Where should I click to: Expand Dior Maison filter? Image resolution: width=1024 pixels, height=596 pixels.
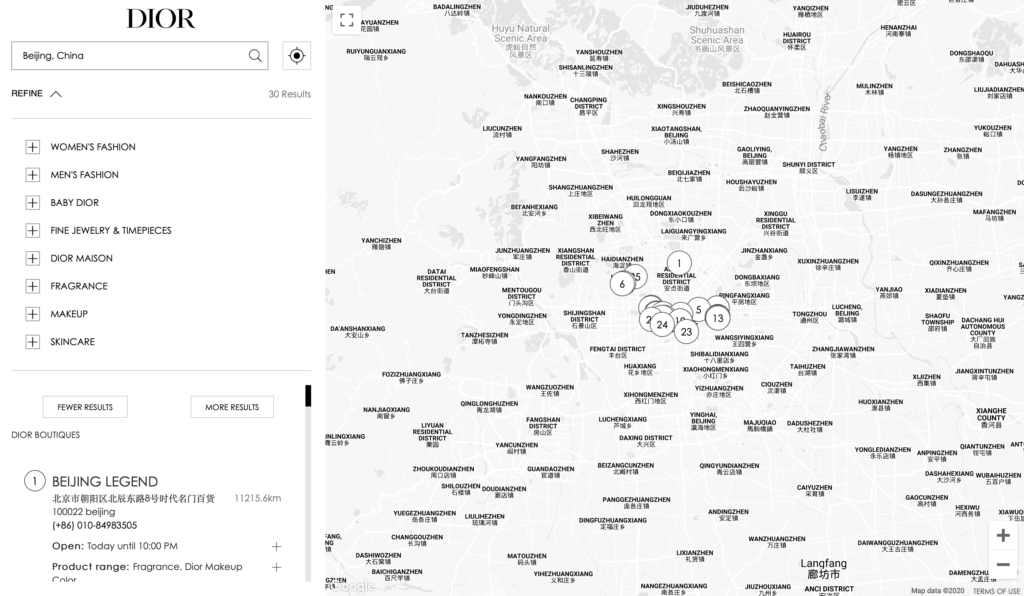[x=33, y=259]
